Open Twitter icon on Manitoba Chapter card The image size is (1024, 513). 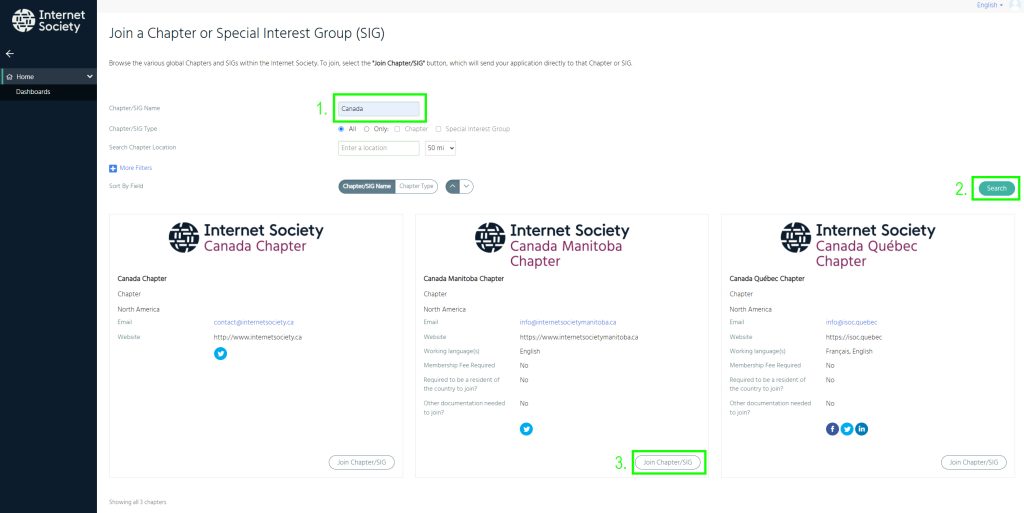coord(526,429)
